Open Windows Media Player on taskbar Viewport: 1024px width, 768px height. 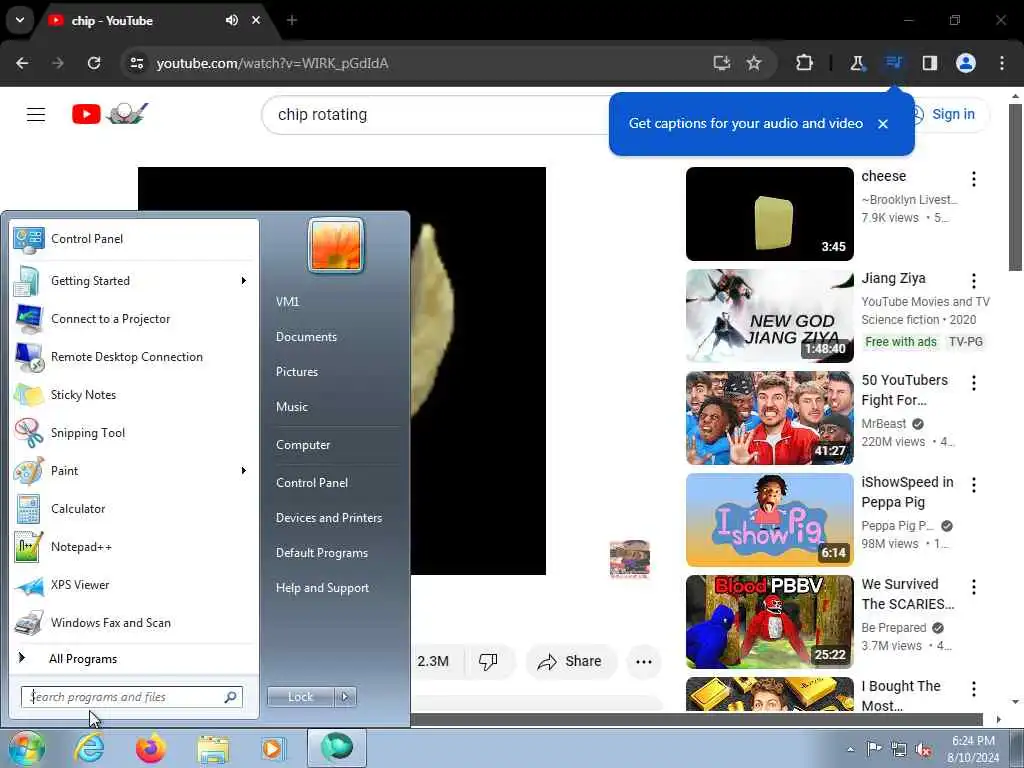coord(273,748)
